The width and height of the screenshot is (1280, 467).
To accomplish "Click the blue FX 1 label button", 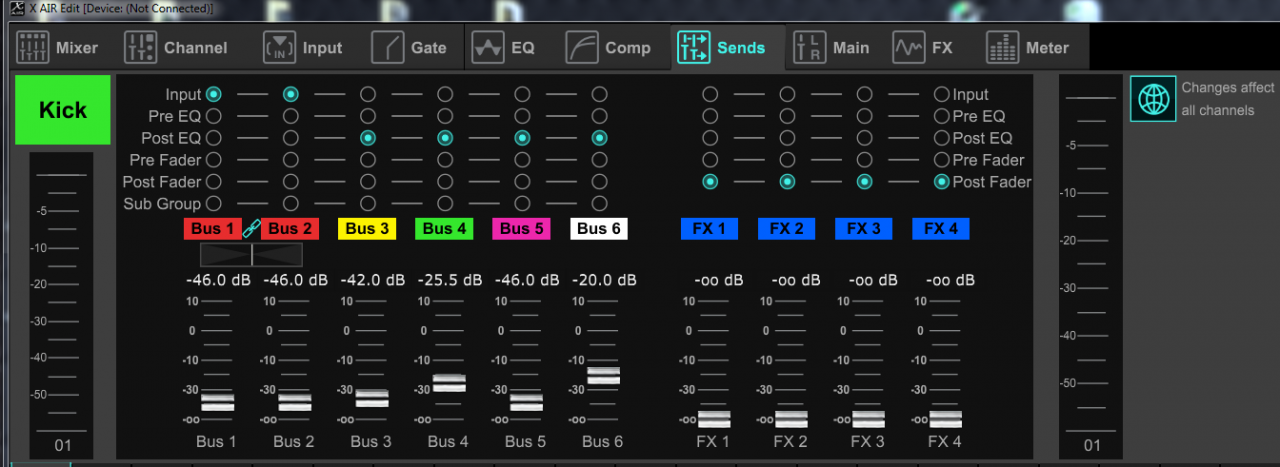I will (x=709, y=229).
